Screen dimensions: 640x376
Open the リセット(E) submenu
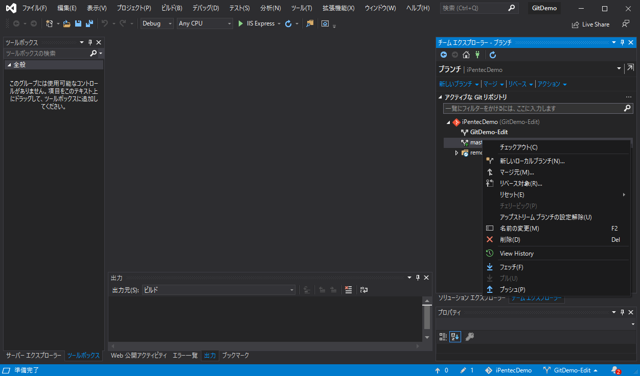[556, 195]
